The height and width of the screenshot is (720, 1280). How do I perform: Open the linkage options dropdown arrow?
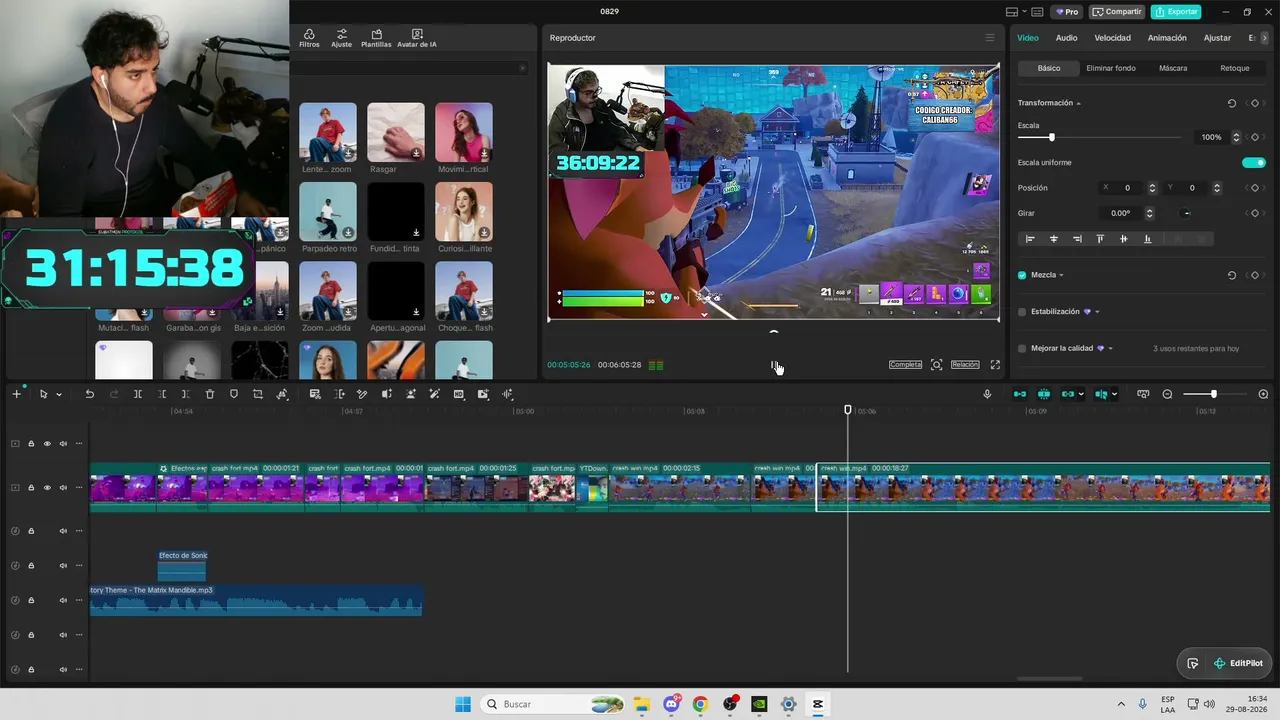pyautogui.click(x=1081, y=395)
